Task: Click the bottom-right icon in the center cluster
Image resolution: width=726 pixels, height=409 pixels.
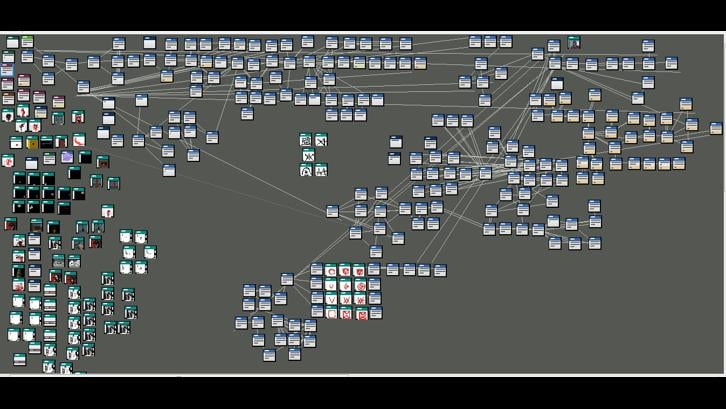Action: coord(321,171)
